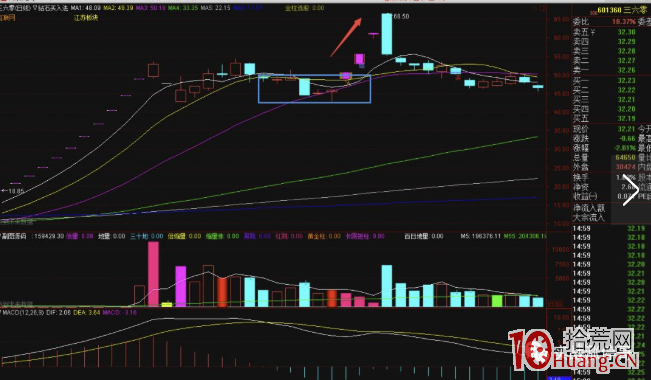Click the DEA: 3.64 value
651x380 pixels.
87,312
